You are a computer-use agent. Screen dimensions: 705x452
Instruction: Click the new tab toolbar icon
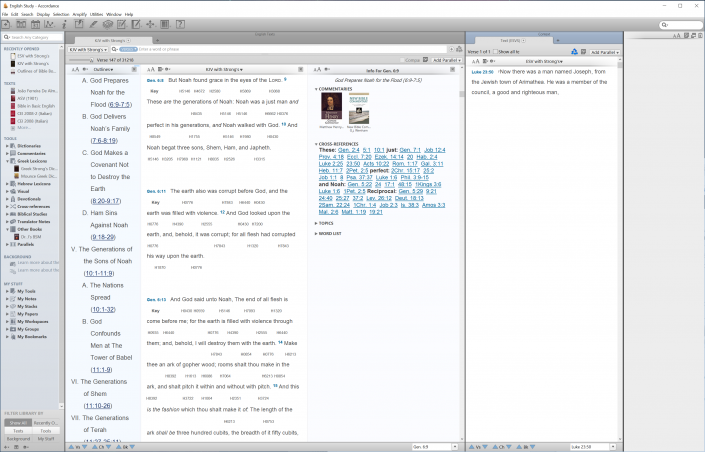pyautogui.click(x=6, y=24)
